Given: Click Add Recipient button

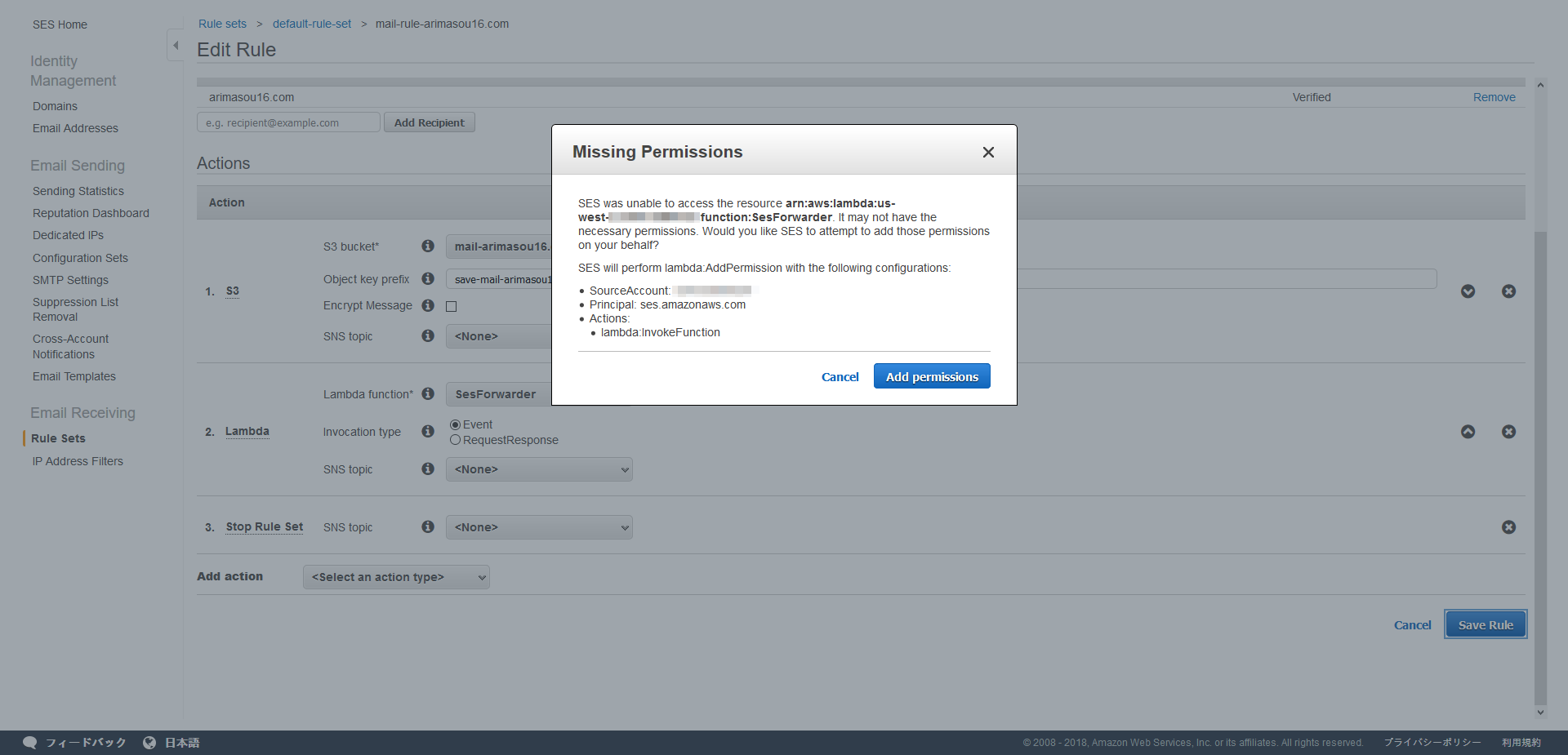Looking at the screenshot, I should (x=429, y=122).
